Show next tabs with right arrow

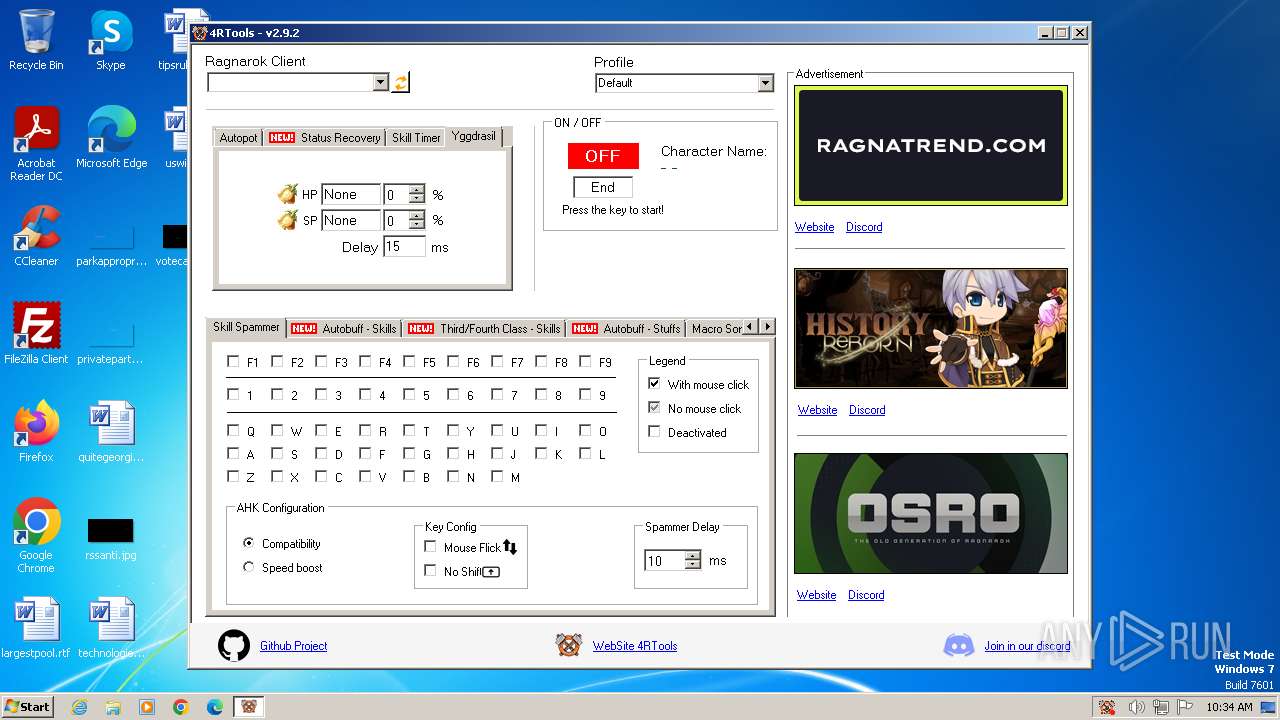(767, 326)
